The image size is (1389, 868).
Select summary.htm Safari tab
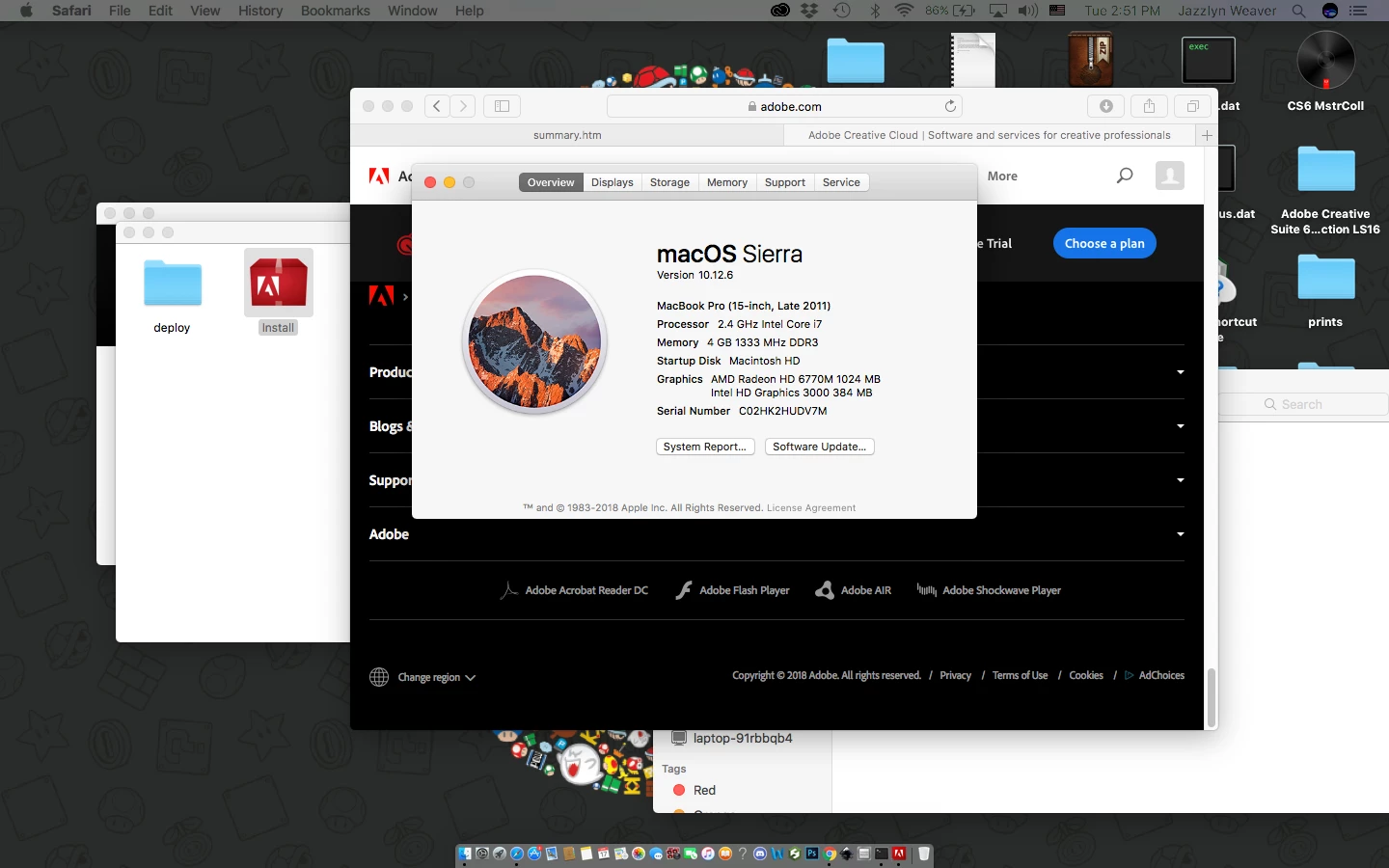tap(567, 135)
